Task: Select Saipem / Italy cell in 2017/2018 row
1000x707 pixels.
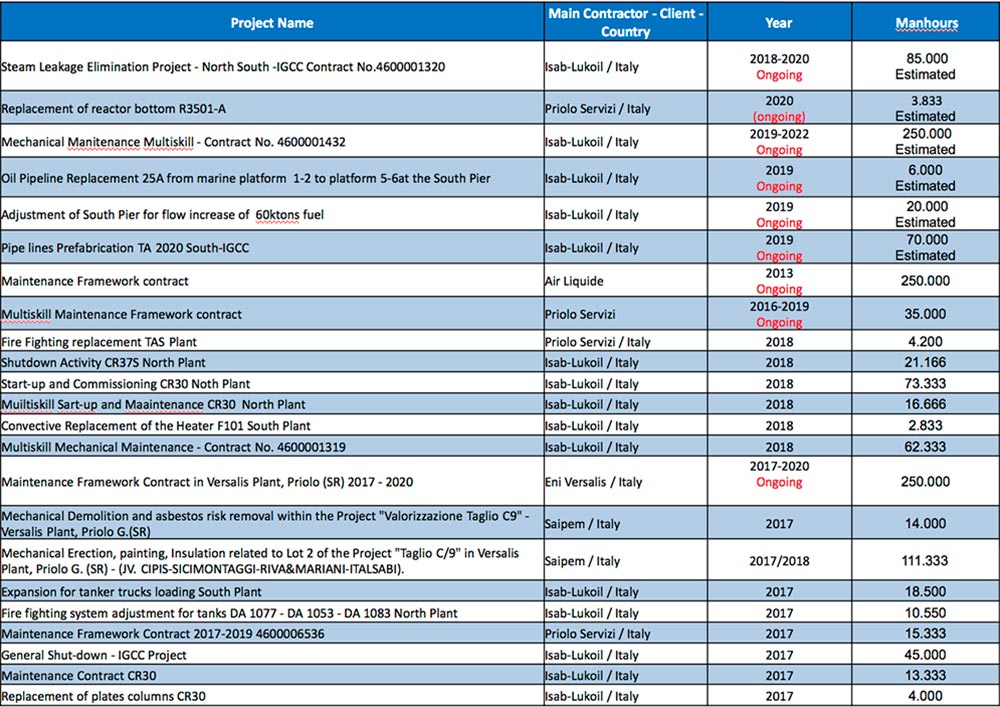Action: tap(626, 560)
